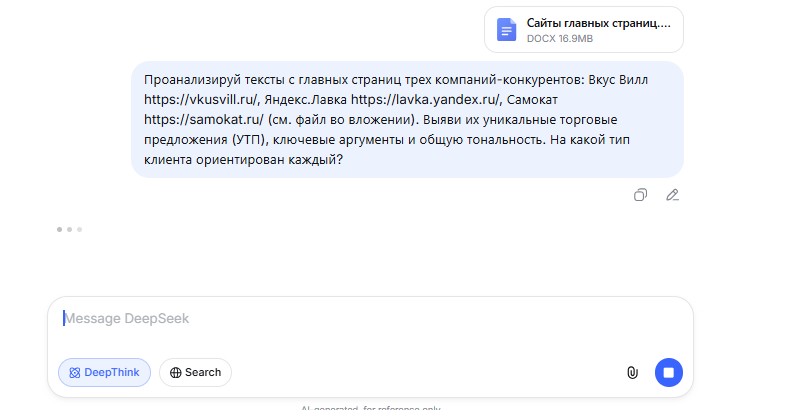Click the samokat.ru URL in the message

pos(202,119)
